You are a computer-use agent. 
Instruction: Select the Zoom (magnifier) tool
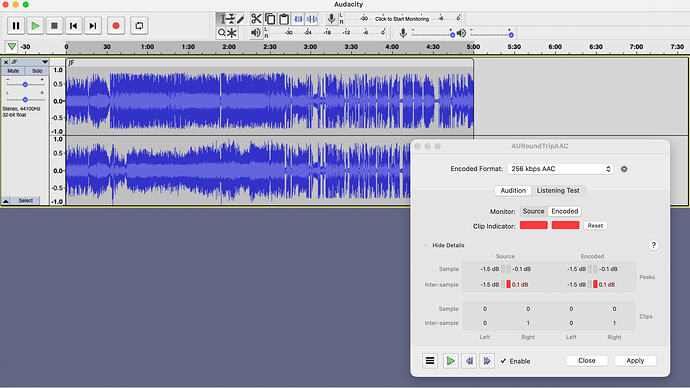[x=221, y=33]
